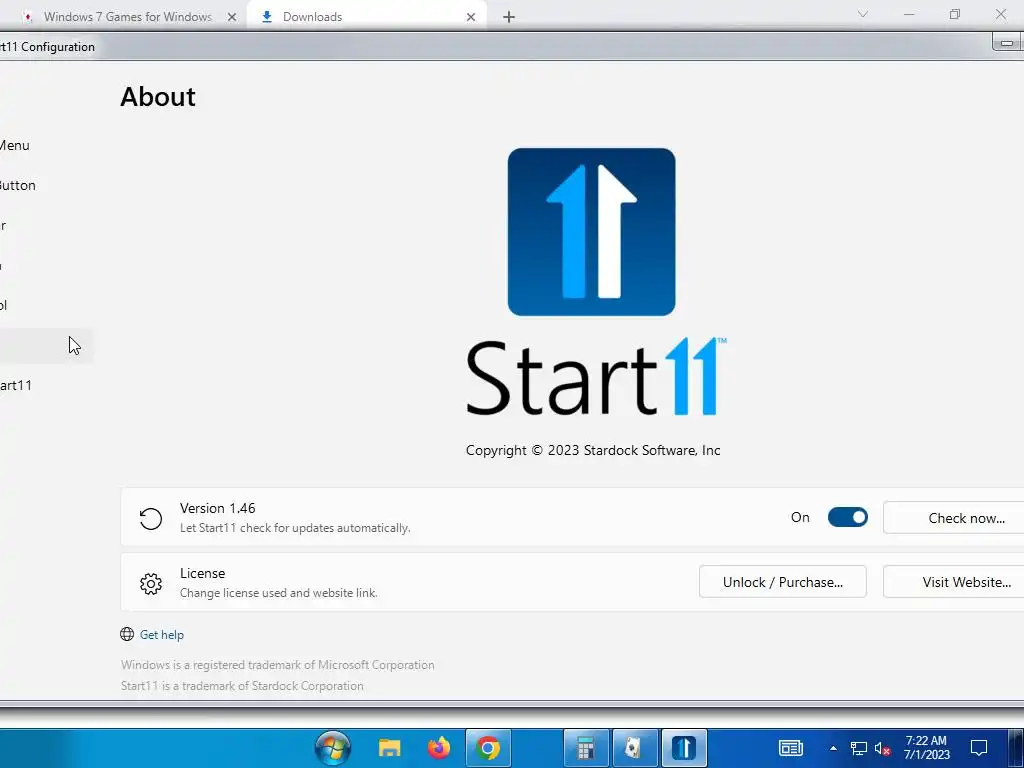
Task: Expand the tab search chevron in browser
Action: [x=863, y=14]
